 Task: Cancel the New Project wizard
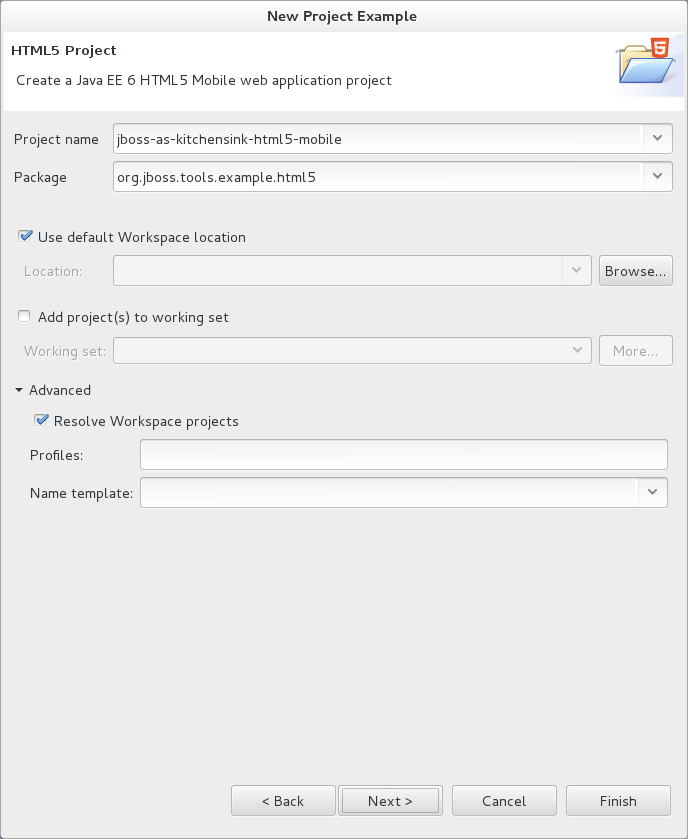point(504,801)
